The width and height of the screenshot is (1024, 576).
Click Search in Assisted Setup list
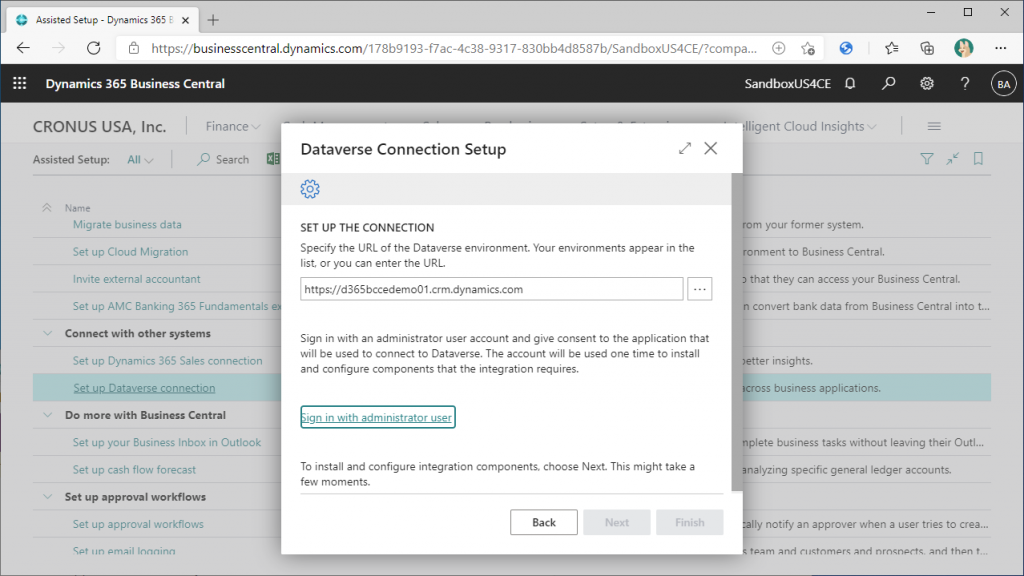pos(223,159)
